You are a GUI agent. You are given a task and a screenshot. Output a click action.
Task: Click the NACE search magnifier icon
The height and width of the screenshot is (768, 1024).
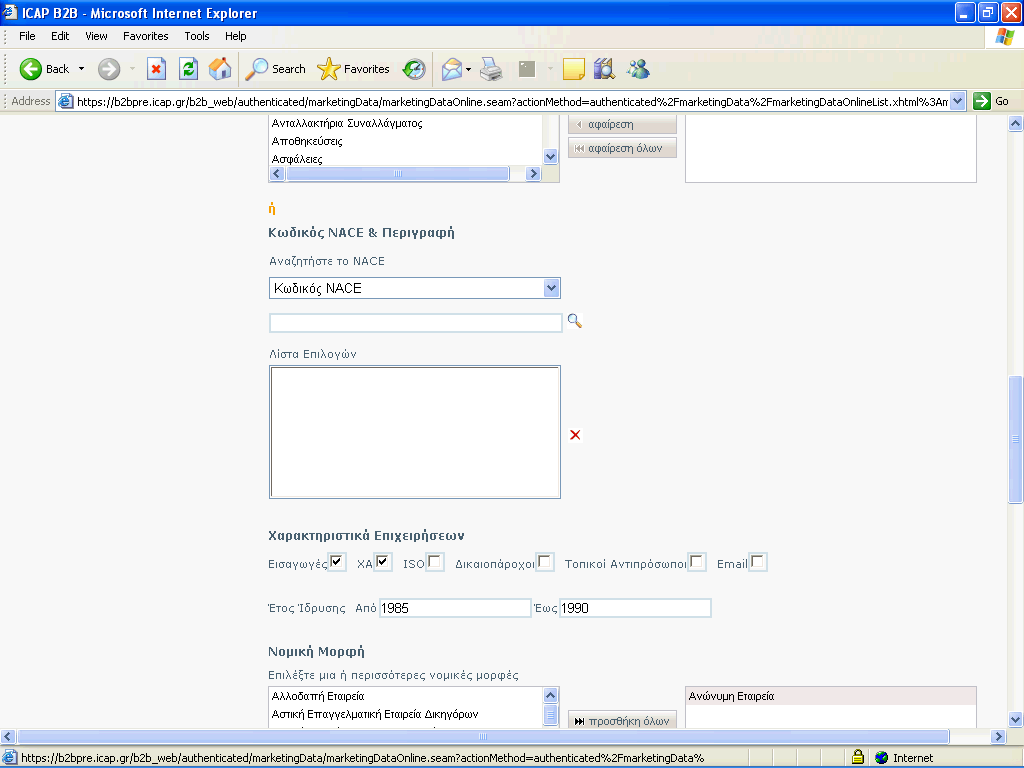click(575, 321)
